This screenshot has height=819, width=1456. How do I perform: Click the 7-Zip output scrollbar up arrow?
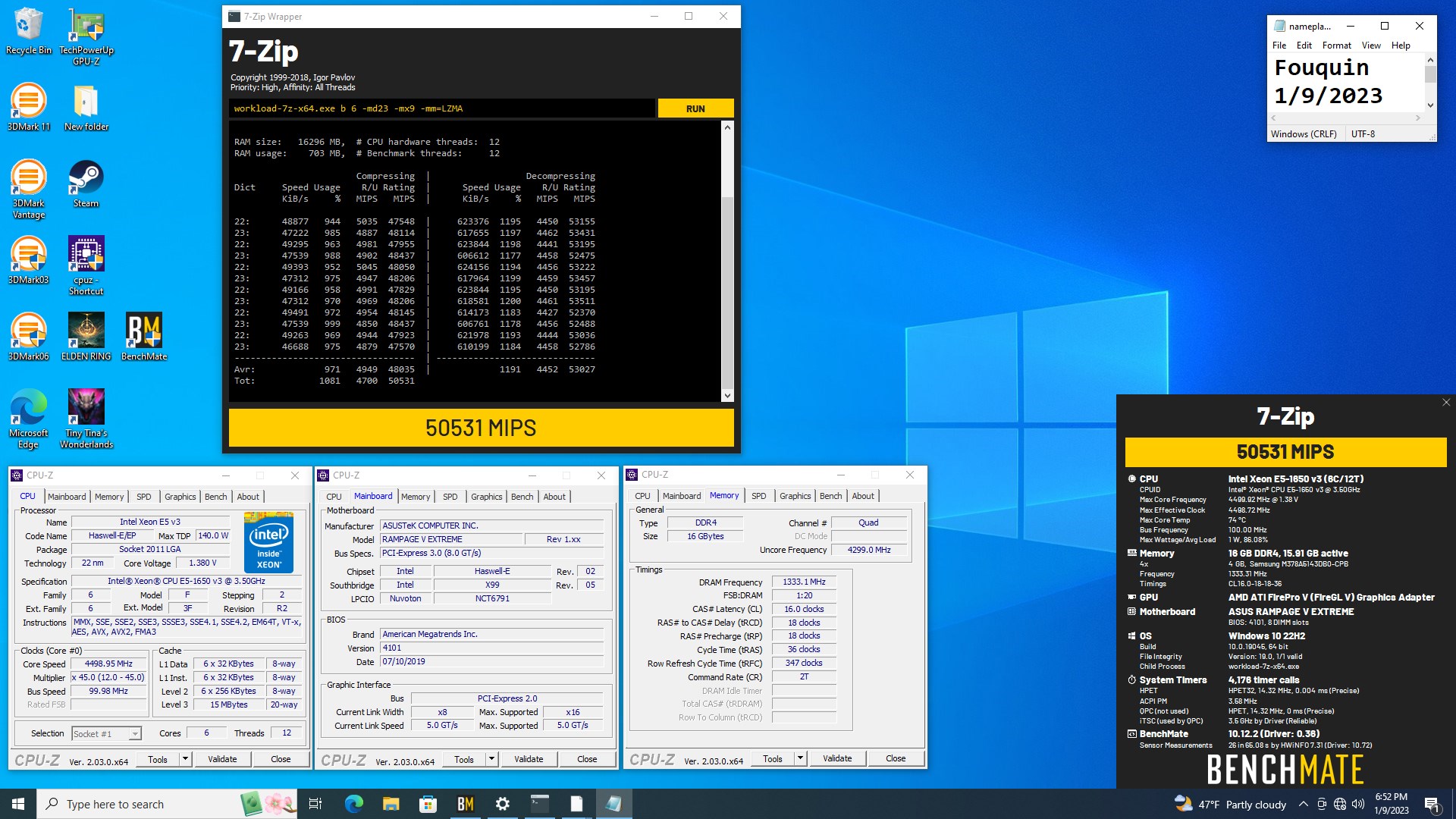(727, 127)
